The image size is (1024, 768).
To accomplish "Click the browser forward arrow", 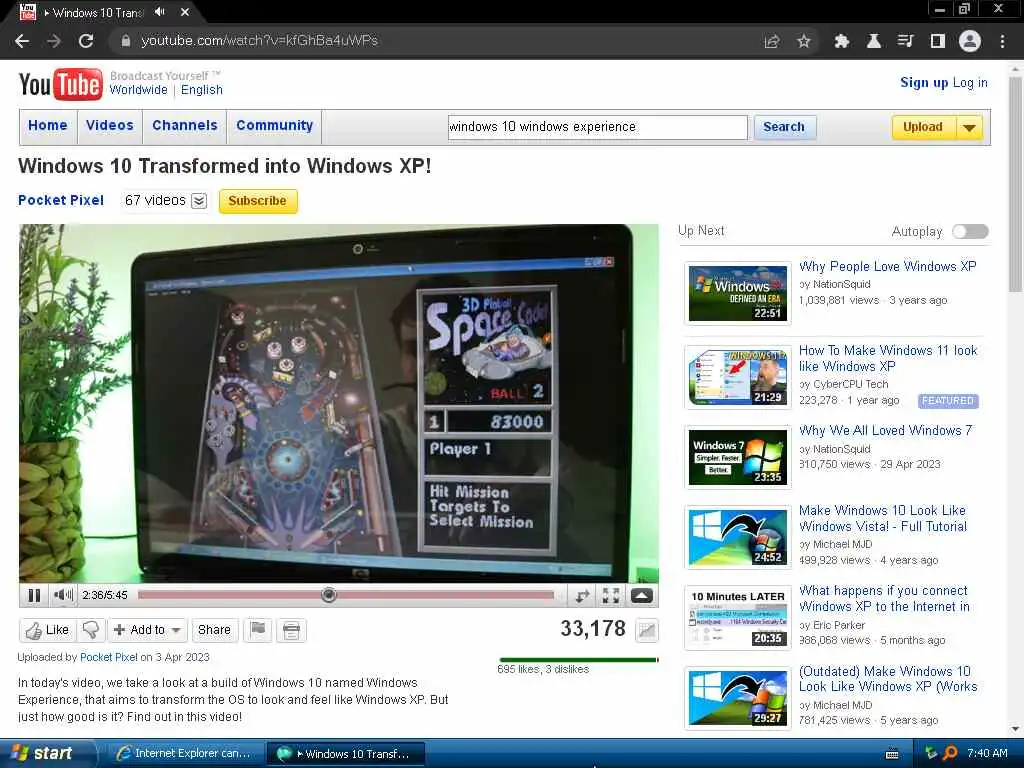I will click(x=54, y=41).
